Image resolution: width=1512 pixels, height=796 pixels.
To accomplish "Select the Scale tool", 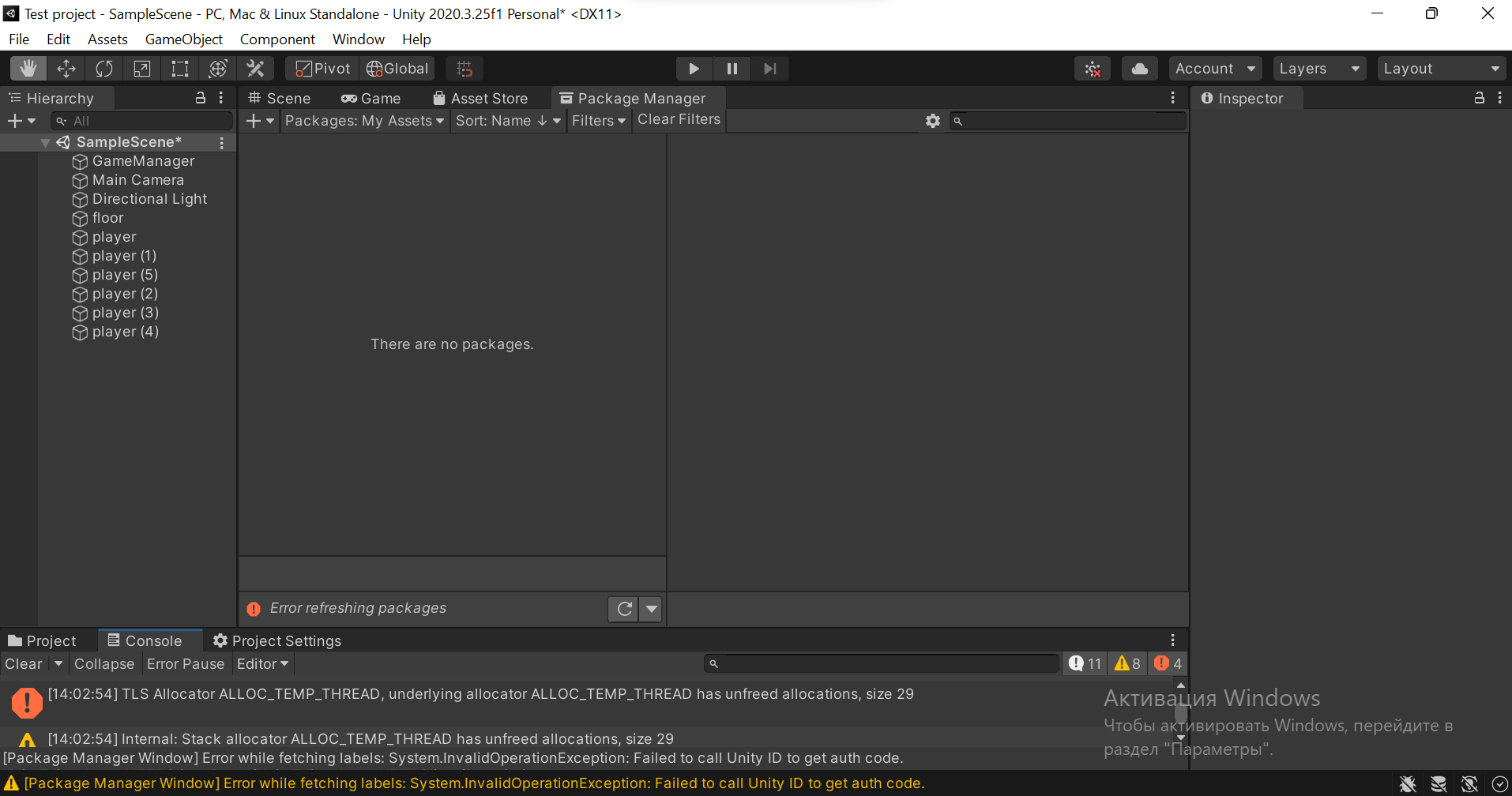I will [142, 69].
